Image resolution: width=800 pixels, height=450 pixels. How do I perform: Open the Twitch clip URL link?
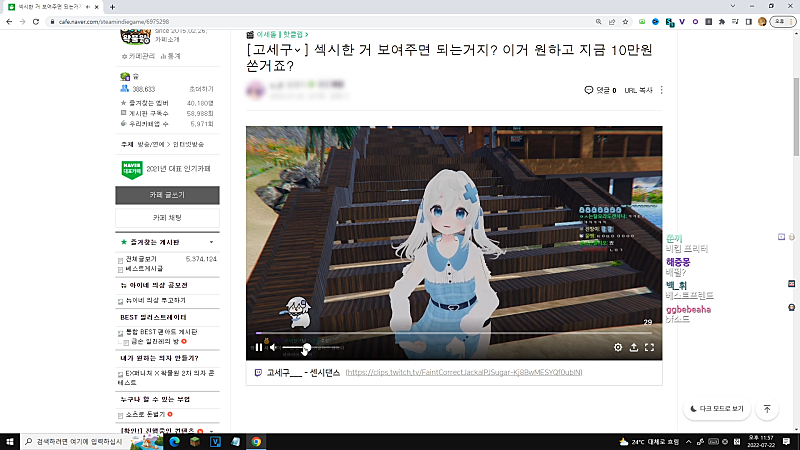coord(464,372)
